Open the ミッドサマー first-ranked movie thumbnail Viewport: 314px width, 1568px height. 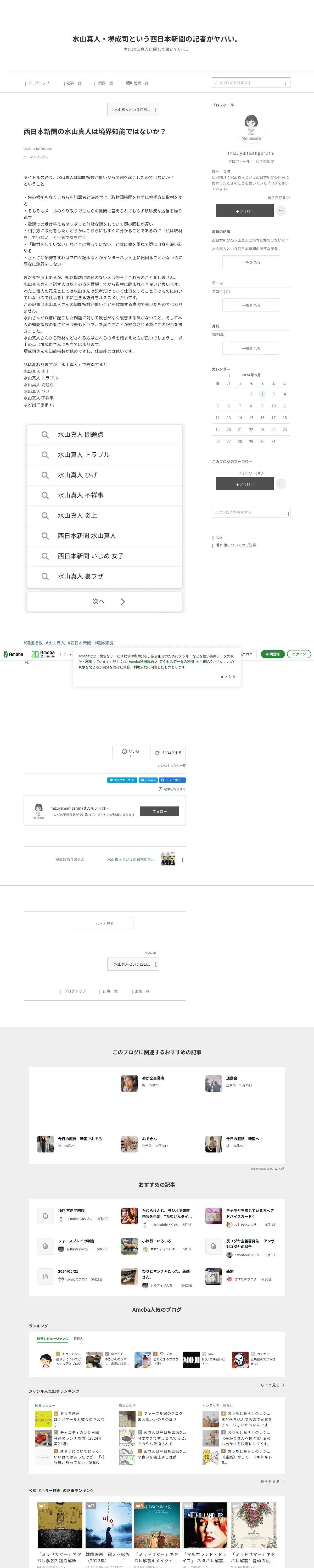(x=60, y=1525)
